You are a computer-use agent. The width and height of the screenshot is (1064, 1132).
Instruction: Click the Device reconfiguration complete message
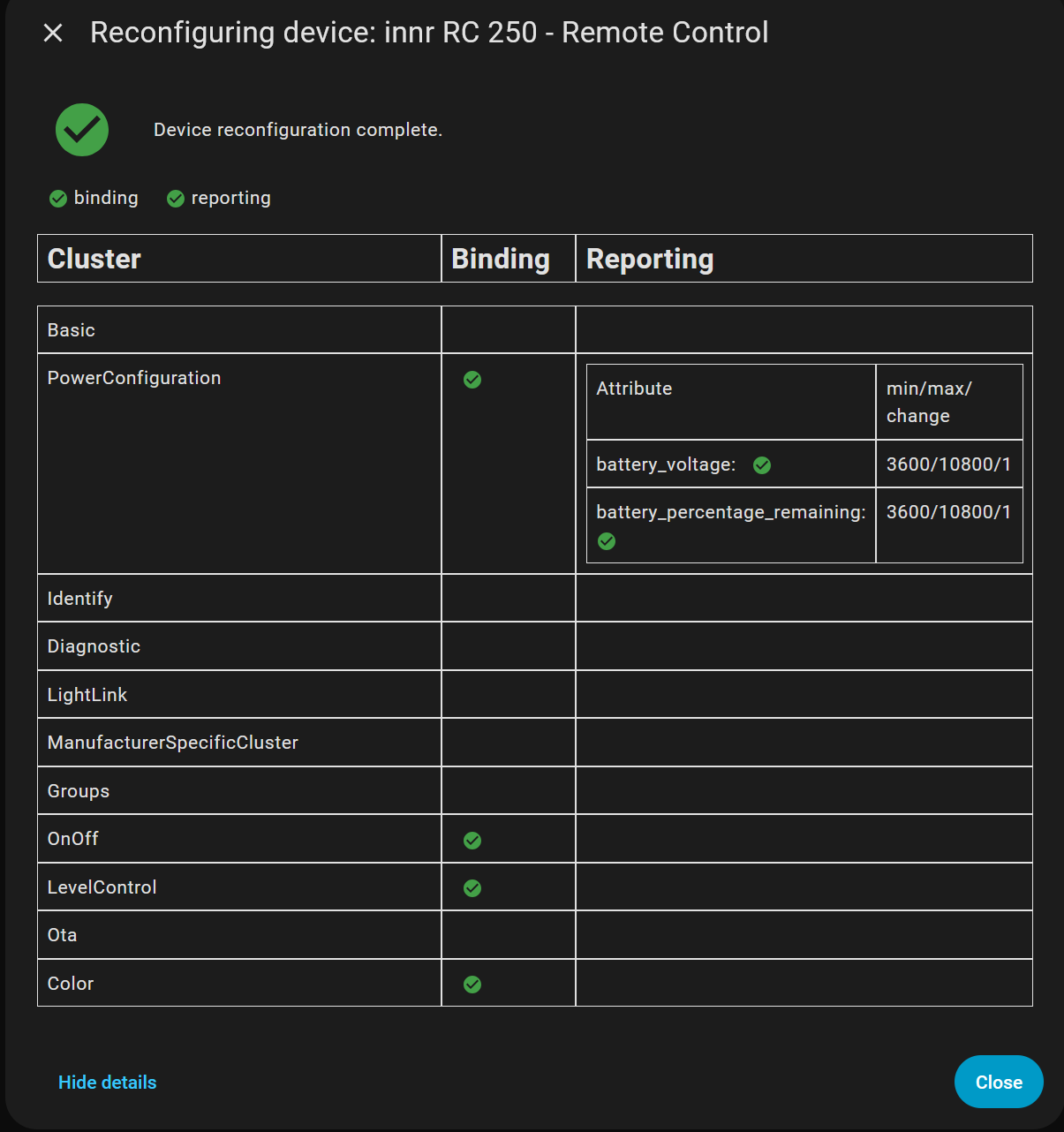[298, 130]
